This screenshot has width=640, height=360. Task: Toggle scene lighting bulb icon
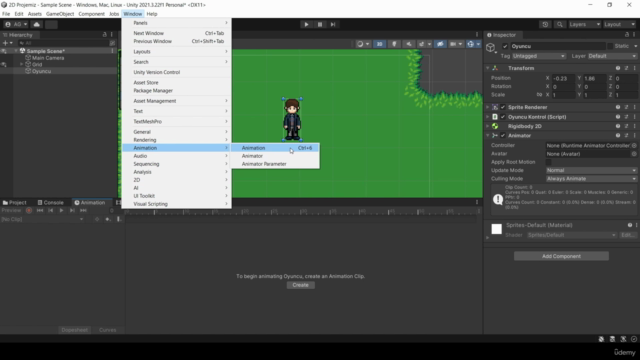point(394,44)
